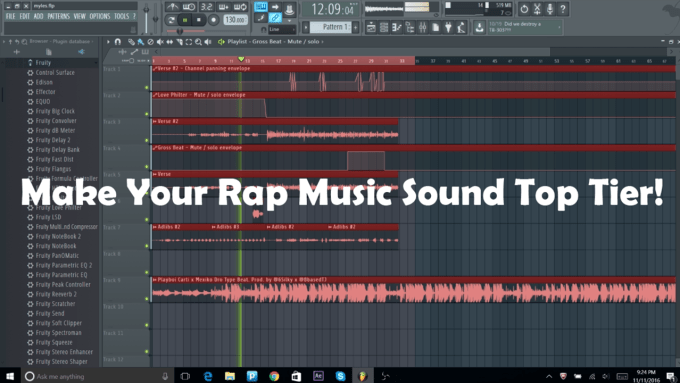Collapse the Fruity plugin category
Image resolution: width=680 pixels, height=383 pixels.
pyautogui.click(x=43, y=63)
